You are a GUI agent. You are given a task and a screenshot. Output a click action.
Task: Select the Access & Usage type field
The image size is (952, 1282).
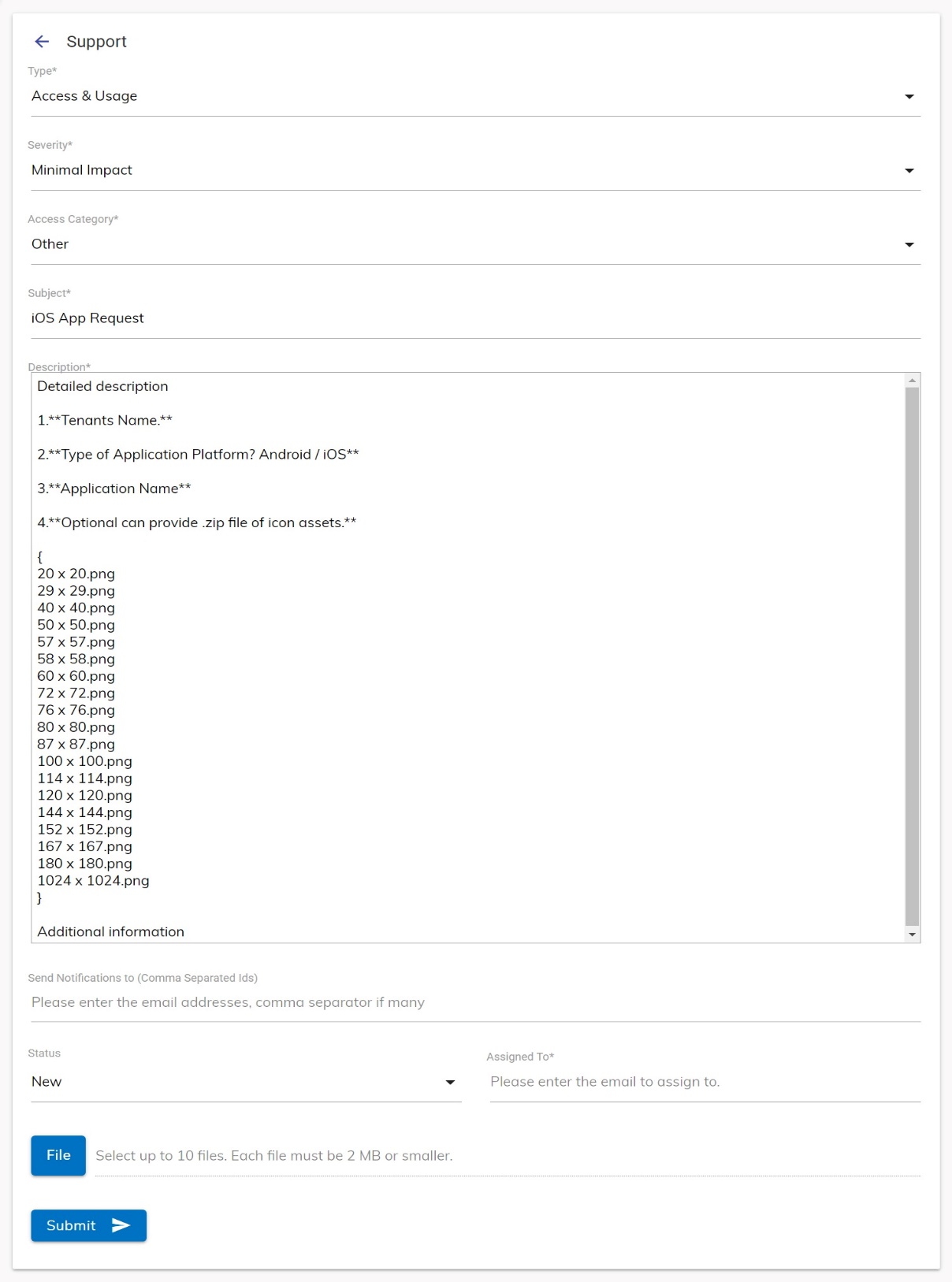tap(84, 96)
